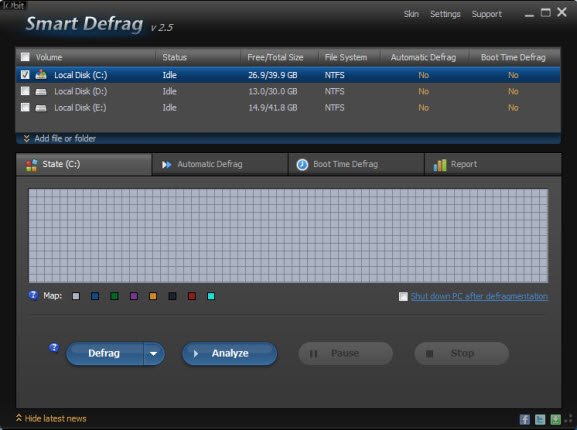Click the help icon beside Defrag button
The height and width of the screenshot is (430, 577).
coord(54,348)
